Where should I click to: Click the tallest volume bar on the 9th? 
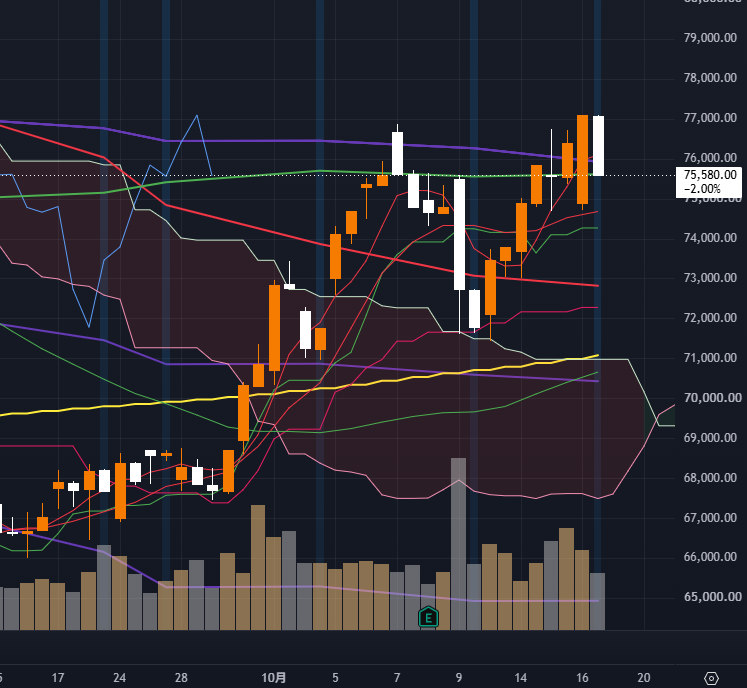(x=458, y=544)
